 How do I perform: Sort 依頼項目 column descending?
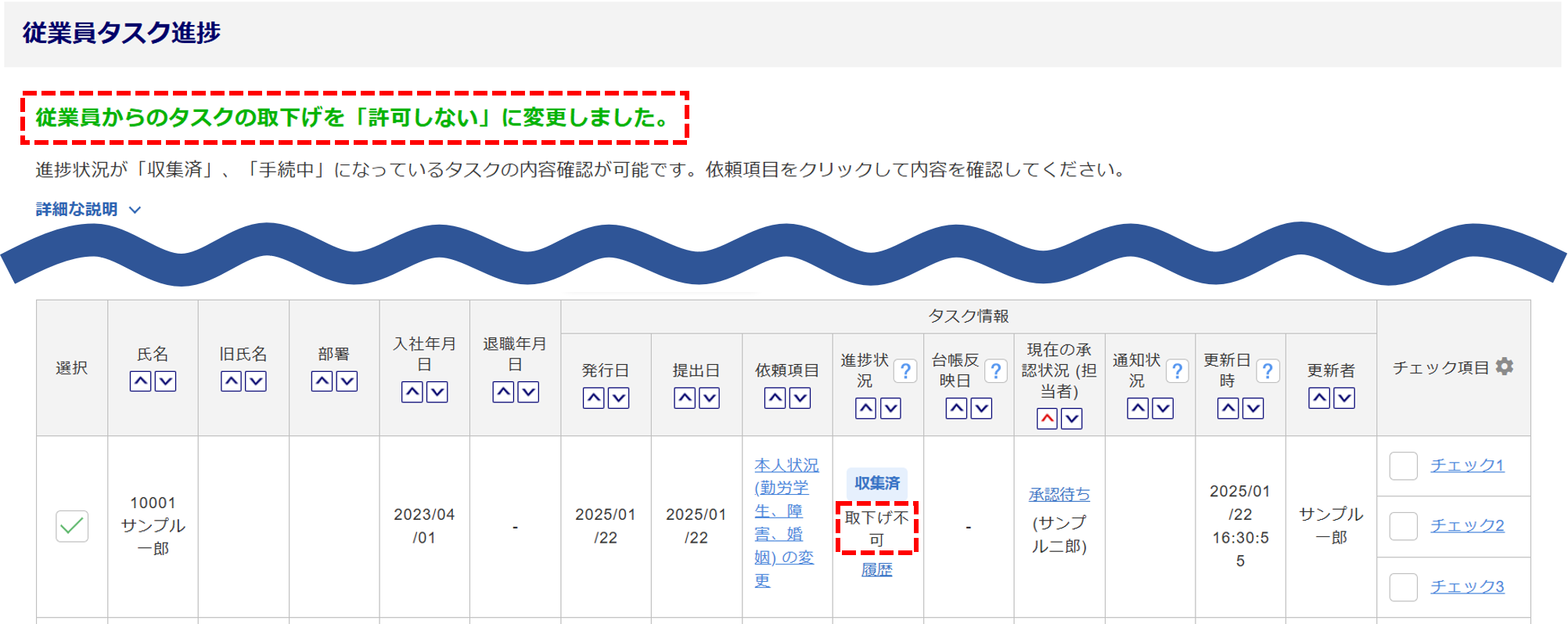point(800,399)
